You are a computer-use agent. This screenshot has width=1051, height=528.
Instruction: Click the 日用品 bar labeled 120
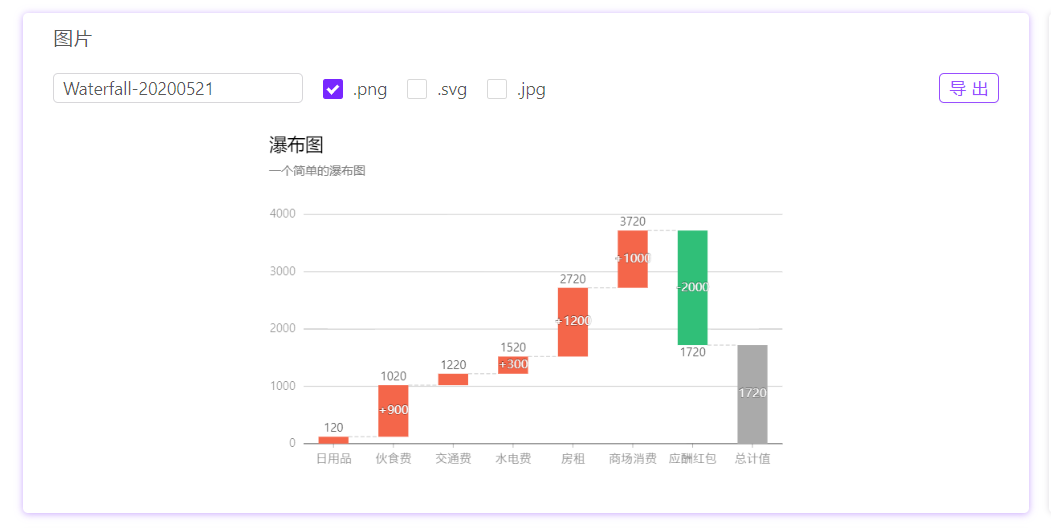333,440
